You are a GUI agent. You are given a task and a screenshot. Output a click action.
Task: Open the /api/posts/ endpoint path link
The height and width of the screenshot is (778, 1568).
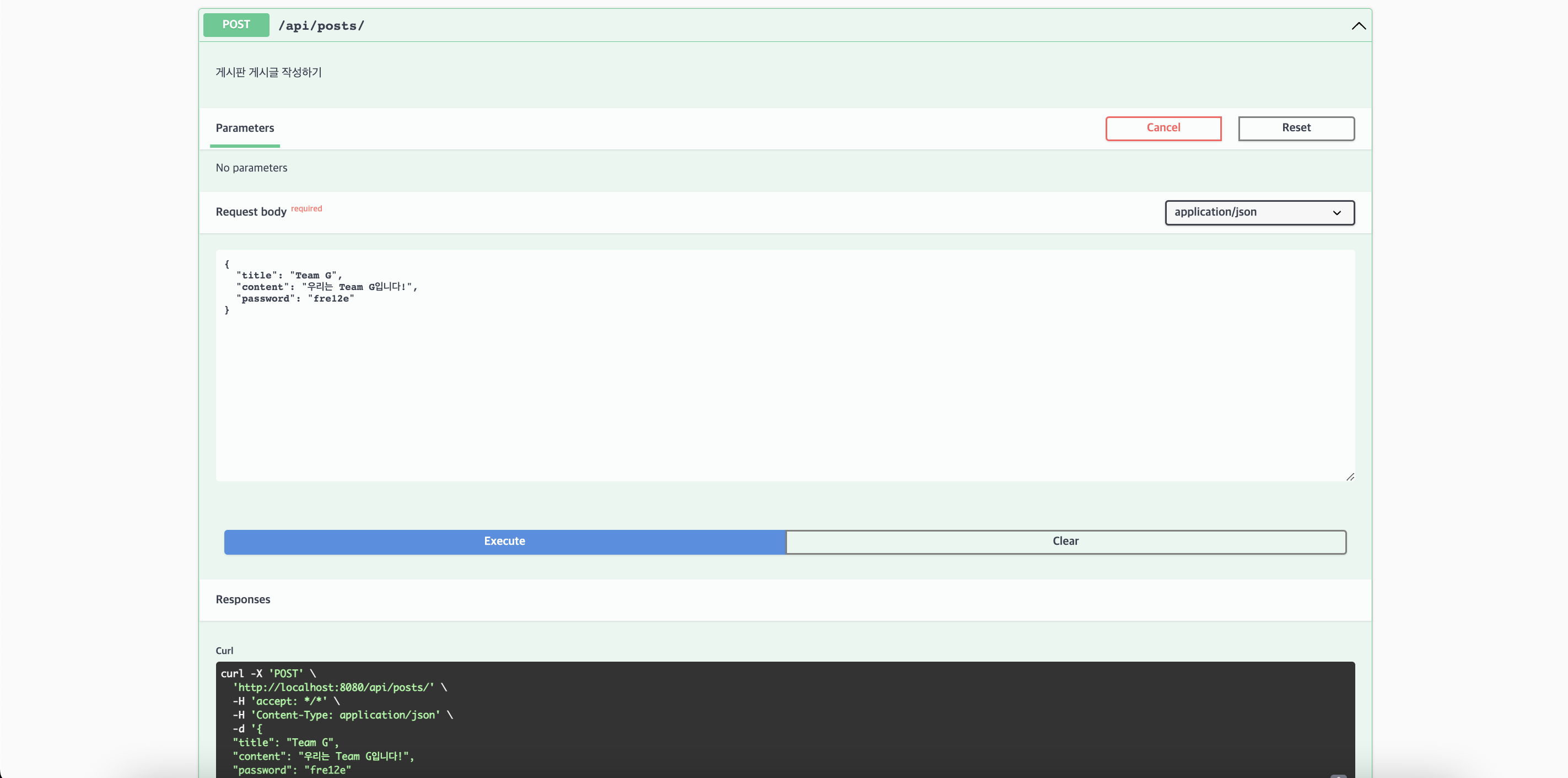click(x=321, y=25)
